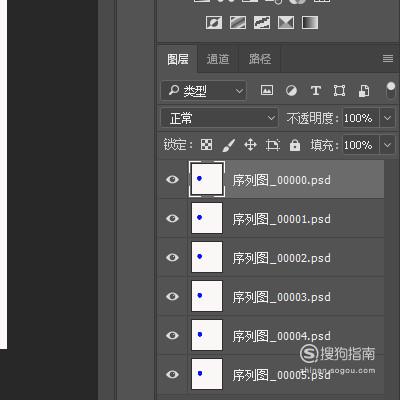Hide layer 序列图_00004.psd
400x400 pixels.
(172, 335)
